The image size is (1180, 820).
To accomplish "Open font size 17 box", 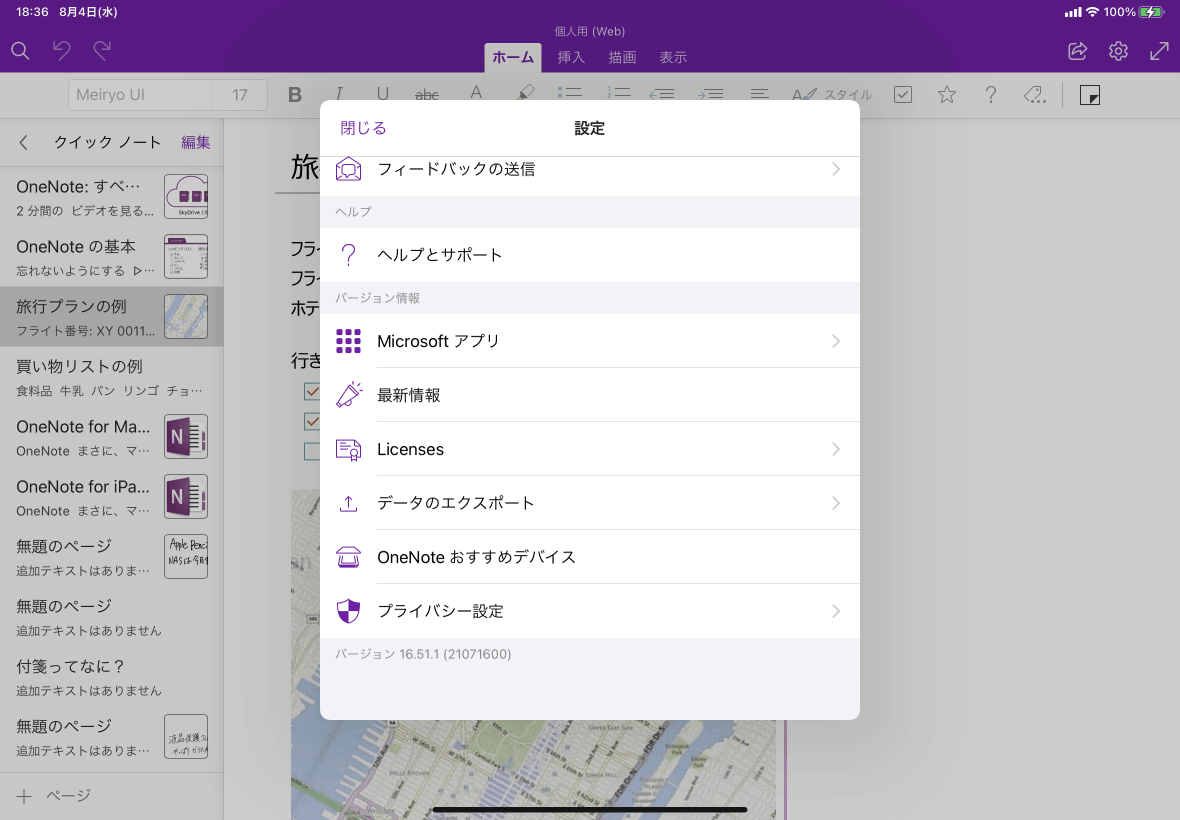I will [239, 95].
